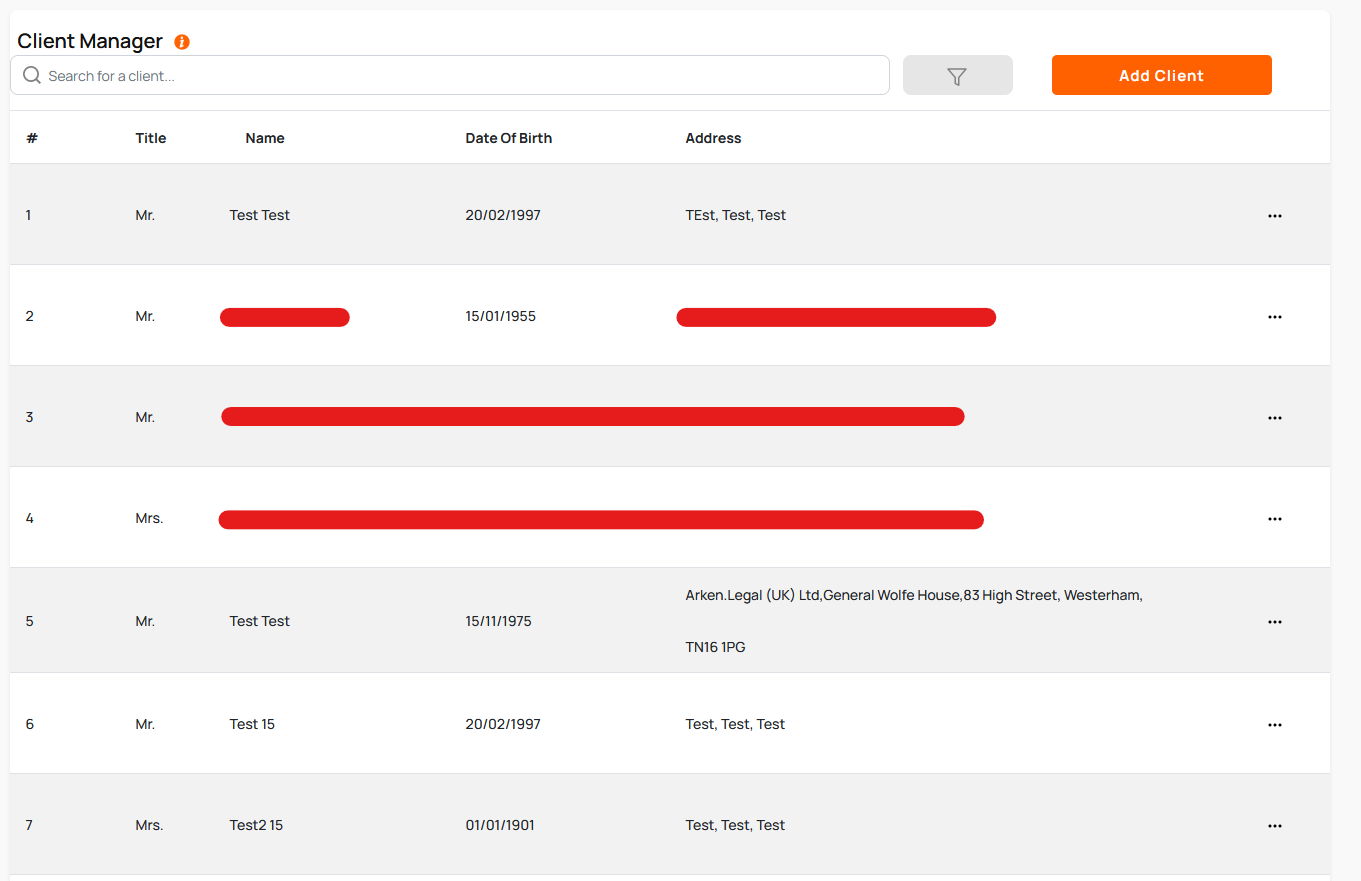This screenshot has height=881, width=1361.
Task: Select the Test 15 client name
Action: pos(252,724)
